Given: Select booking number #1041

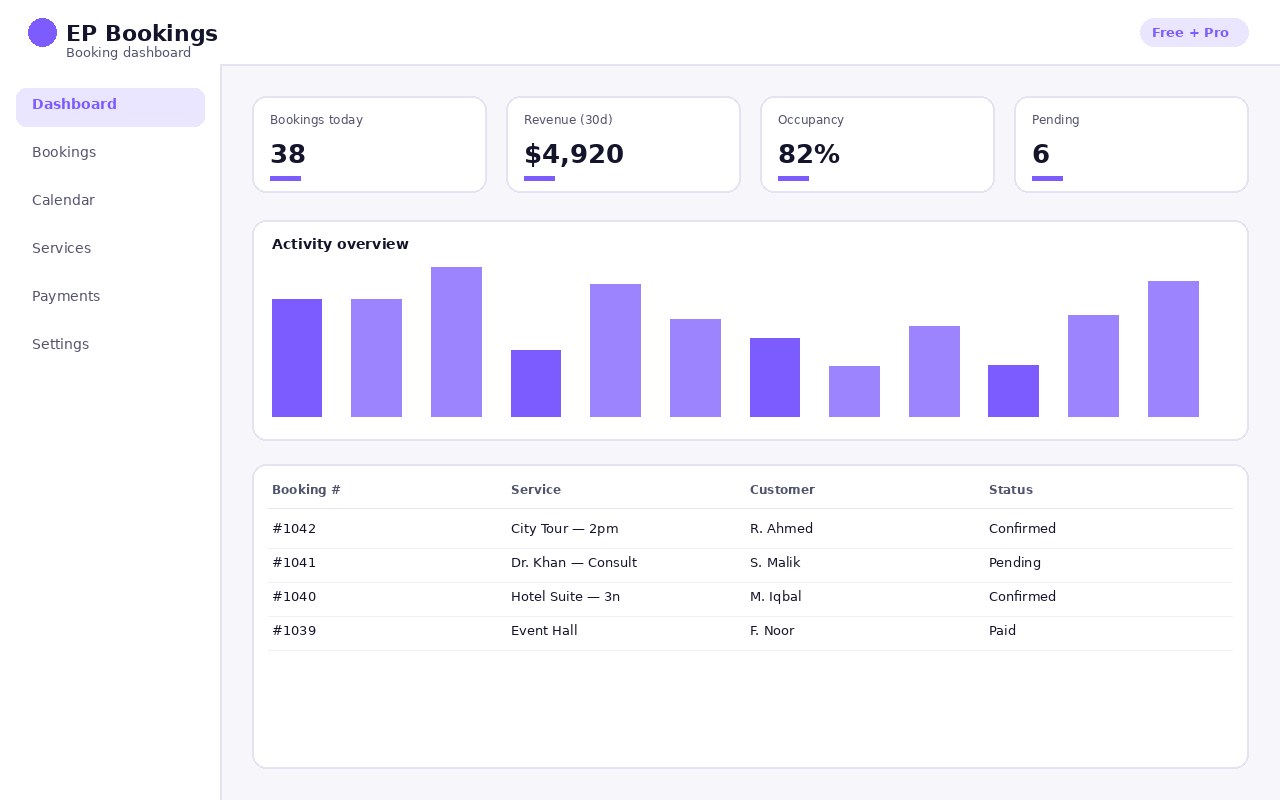Looking at the screenshot, I should pos(294,563).
